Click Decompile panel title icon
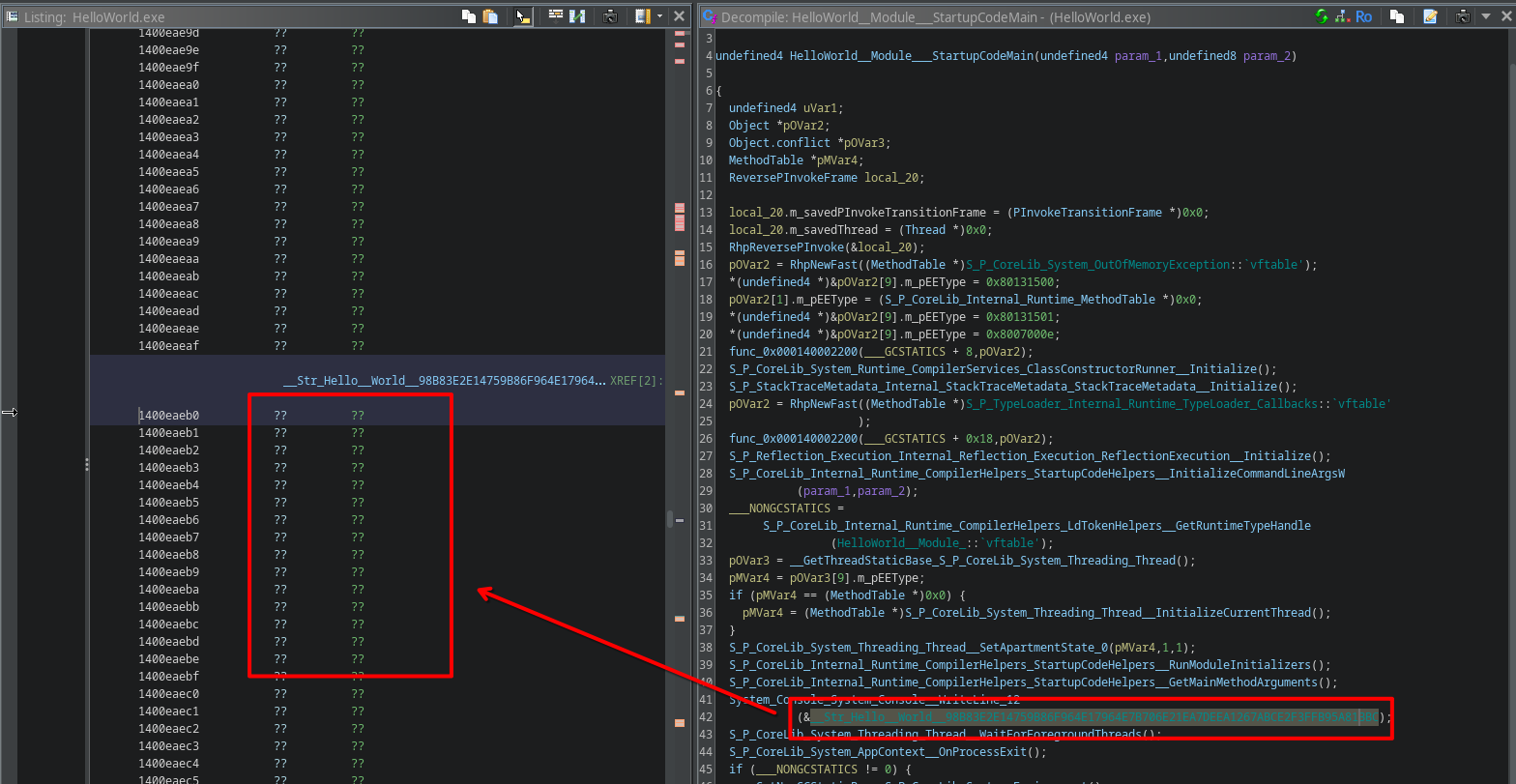Image resolution: width=1516 pixels, height=784 pixels. point(709,16)
